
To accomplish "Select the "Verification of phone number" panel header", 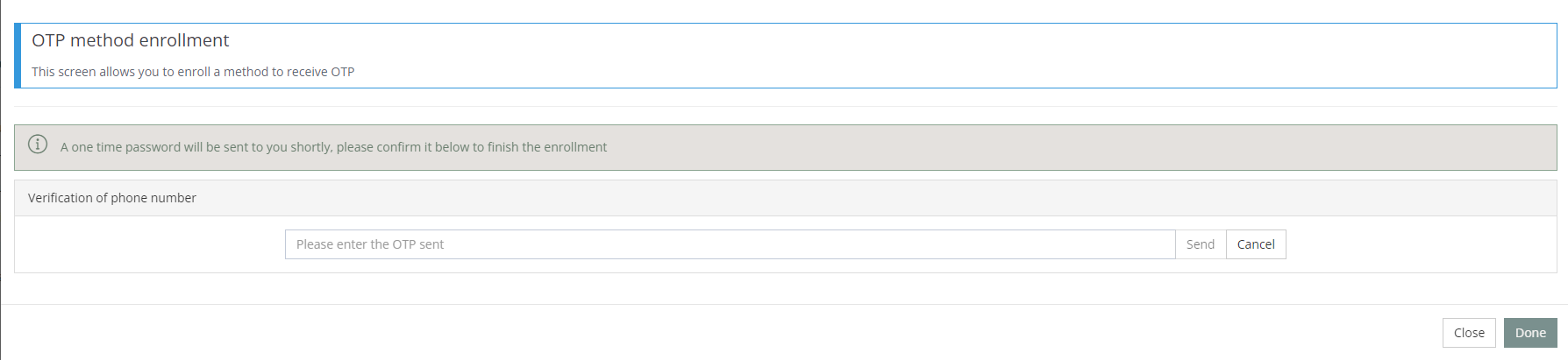I will pos(112,198).
